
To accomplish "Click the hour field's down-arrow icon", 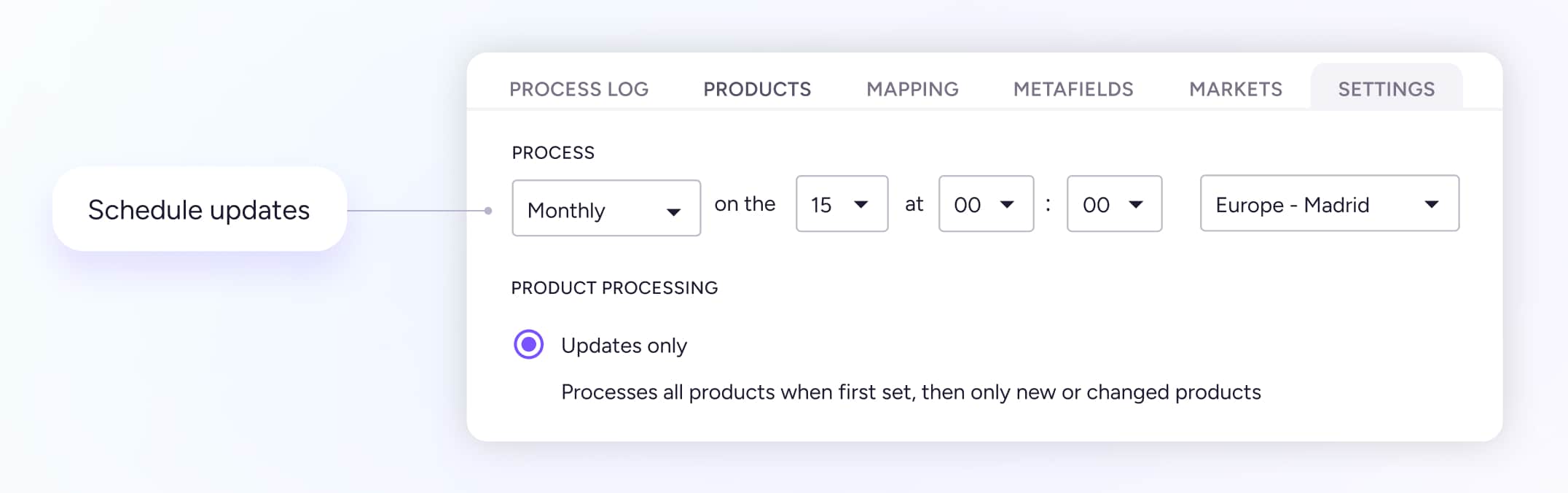I will pyautogui.click(x=1007, y=204).
